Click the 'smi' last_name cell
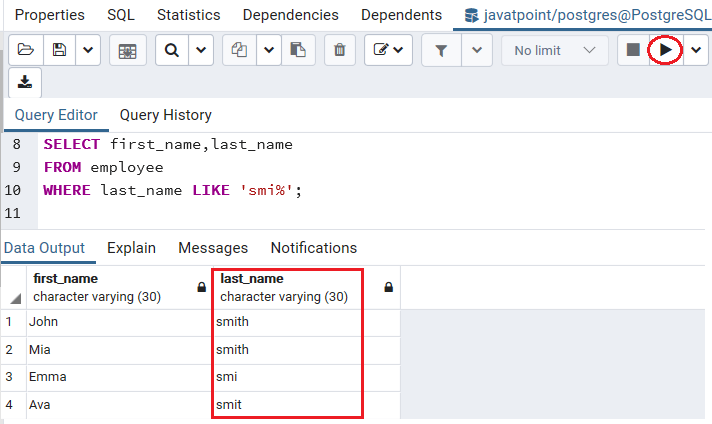Image resolution: width=712 pixels, height=424 pixels. tap(306, 377)
